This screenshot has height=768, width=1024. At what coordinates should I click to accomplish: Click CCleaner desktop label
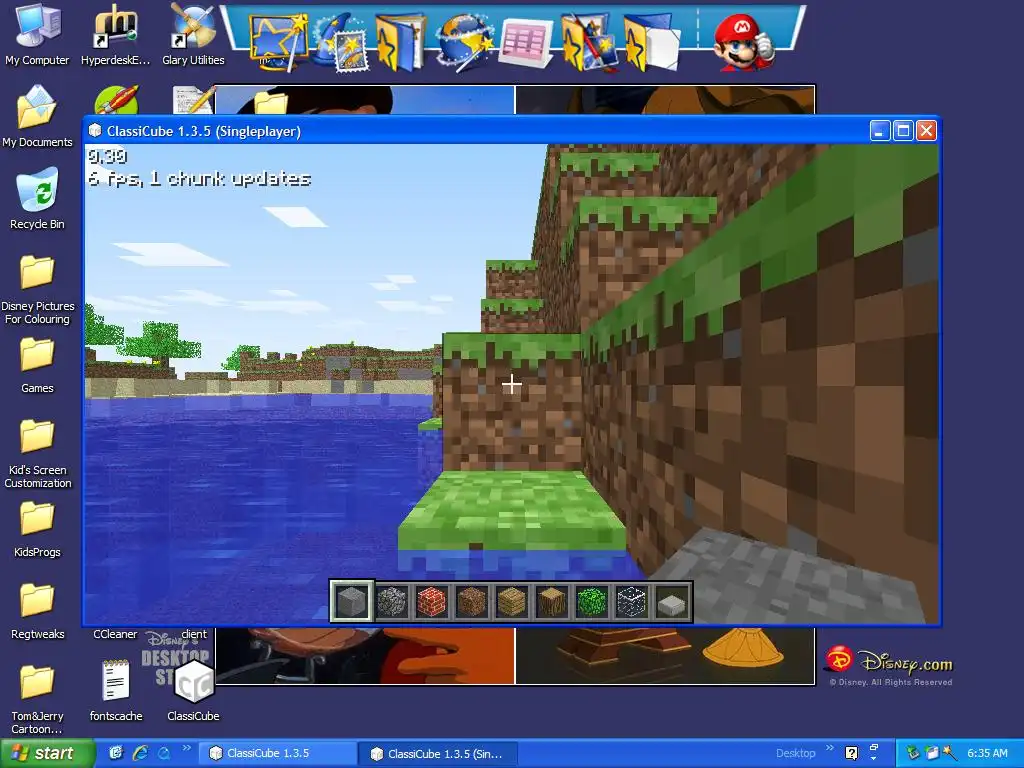point(115,634)
